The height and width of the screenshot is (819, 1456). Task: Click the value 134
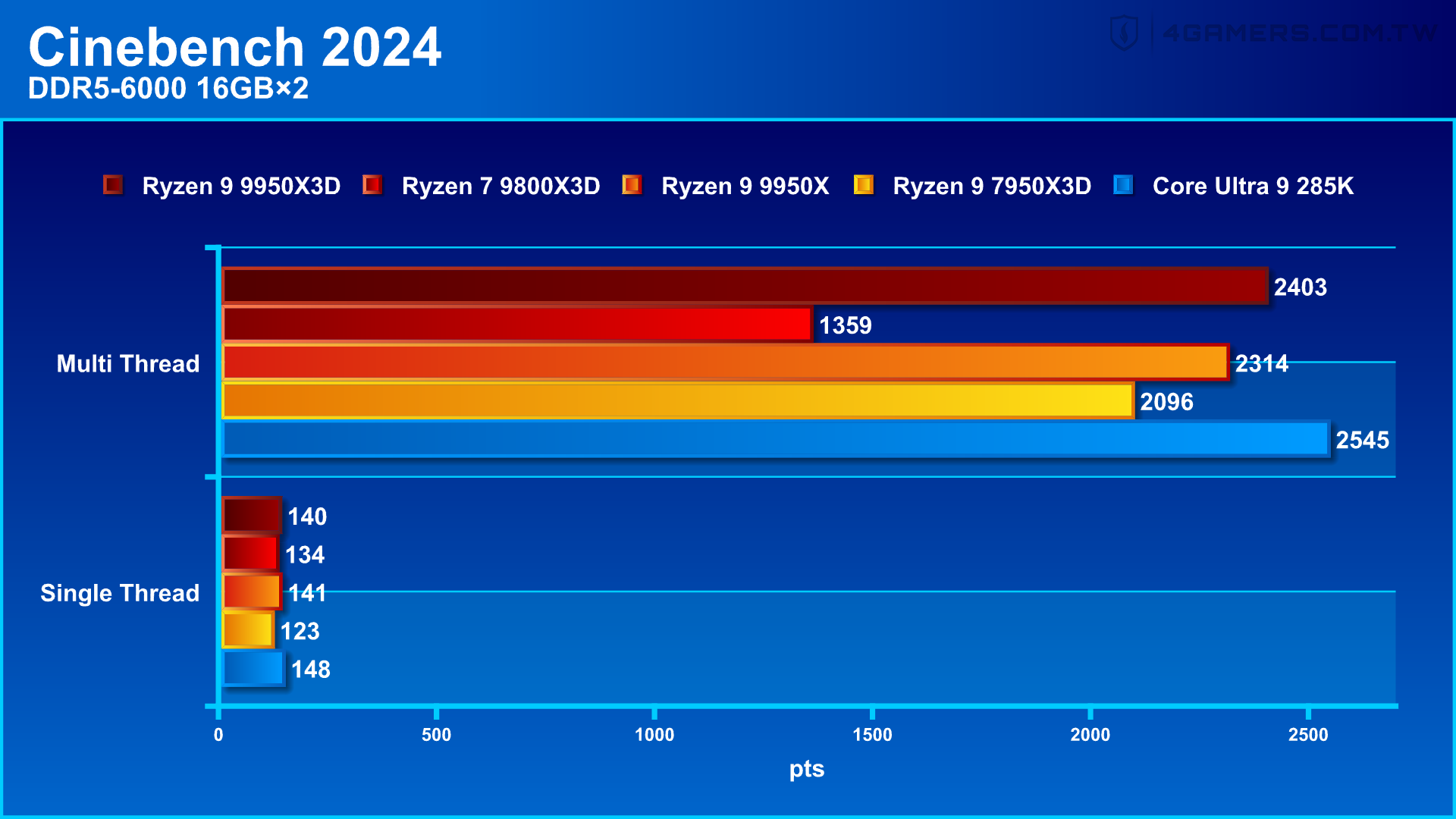click(x=305, y=555)
